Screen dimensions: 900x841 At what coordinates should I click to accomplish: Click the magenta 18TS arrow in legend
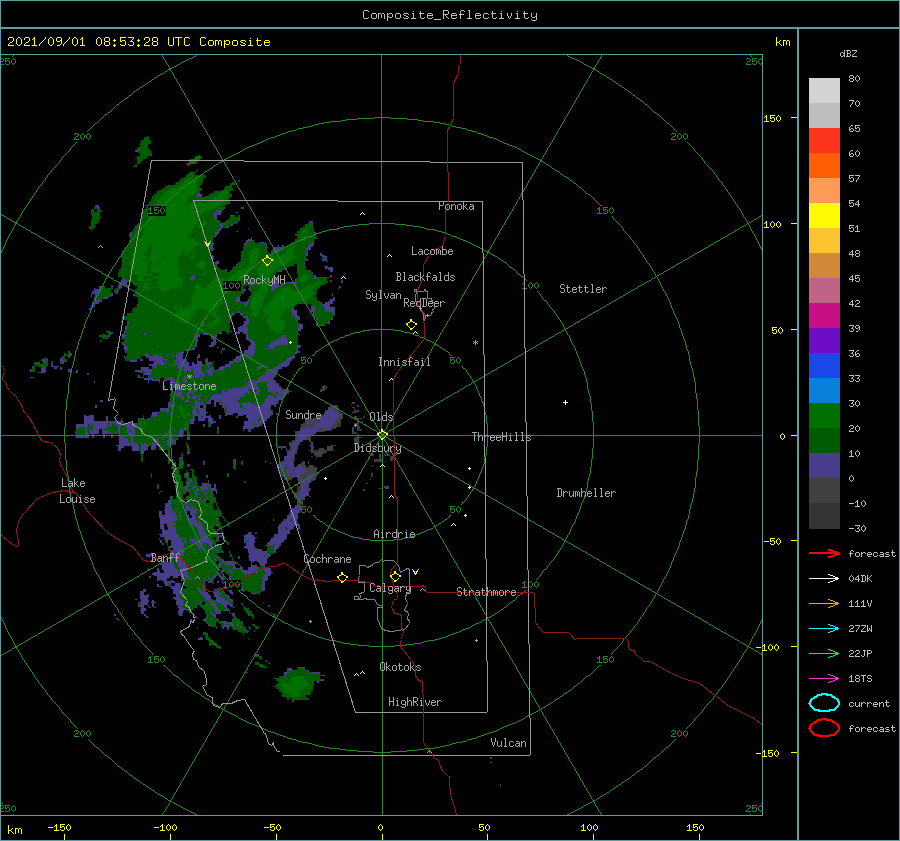tap(824, 679)
